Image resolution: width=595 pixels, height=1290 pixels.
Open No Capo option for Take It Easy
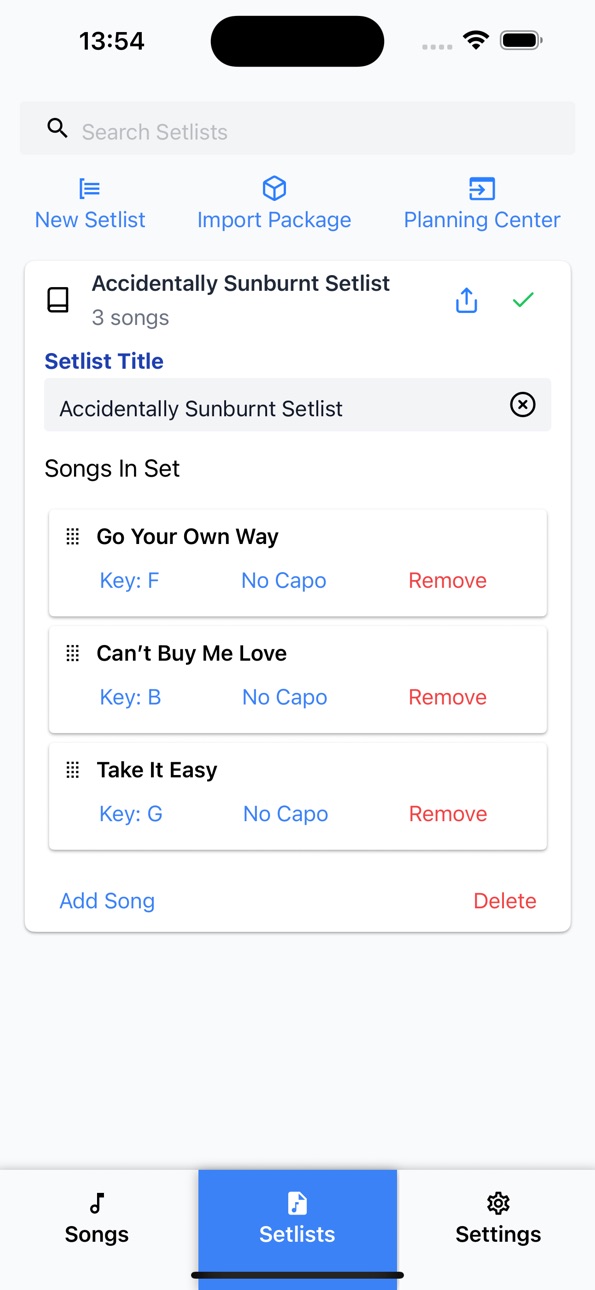286,815
